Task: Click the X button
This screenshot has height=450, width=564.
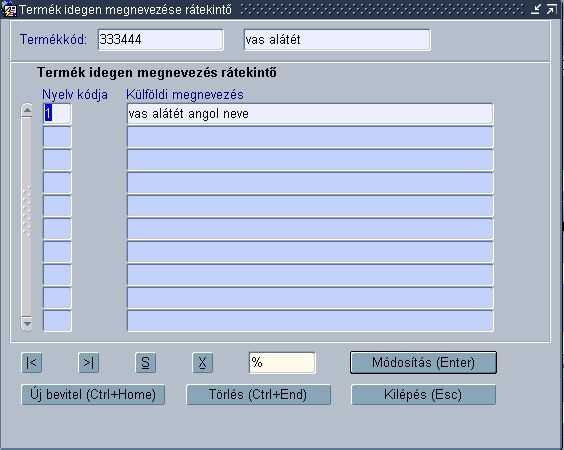Action: point(203,363)
